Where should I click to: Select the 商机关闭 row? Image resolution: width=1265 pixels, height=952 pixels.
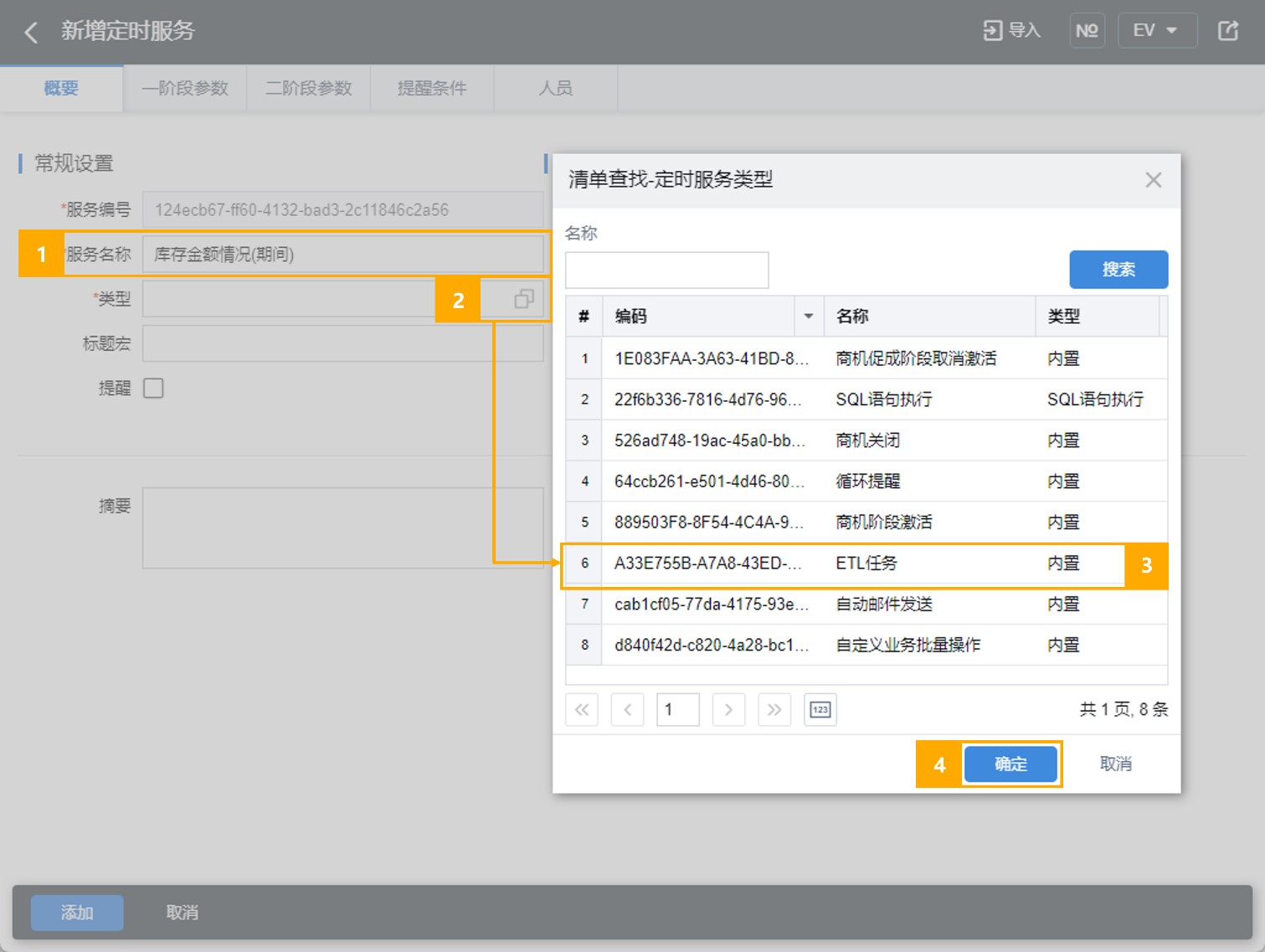pos(866,440)
